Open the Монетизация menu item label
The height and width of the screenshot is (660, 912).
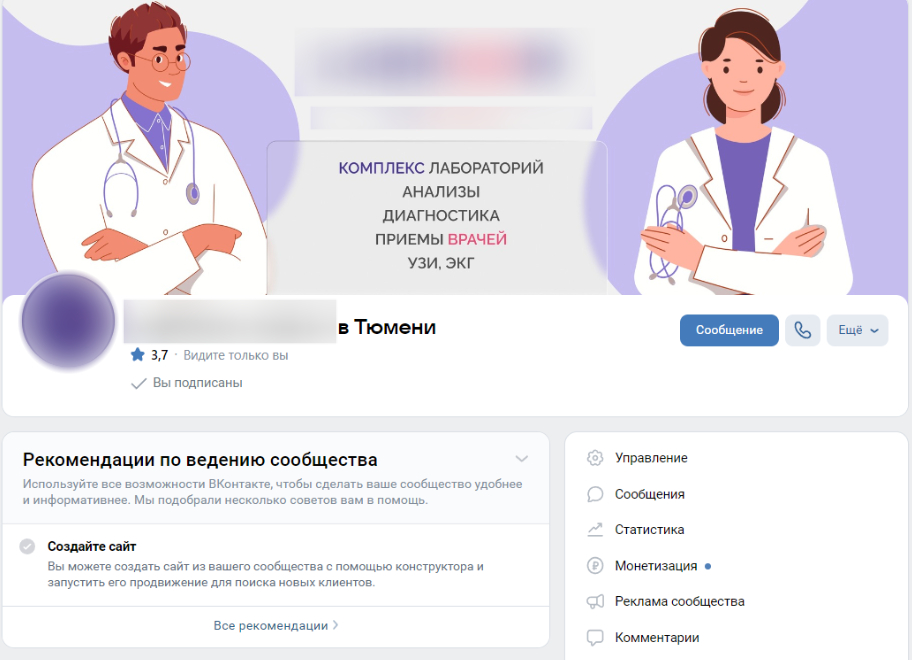[x=656, y=566]
